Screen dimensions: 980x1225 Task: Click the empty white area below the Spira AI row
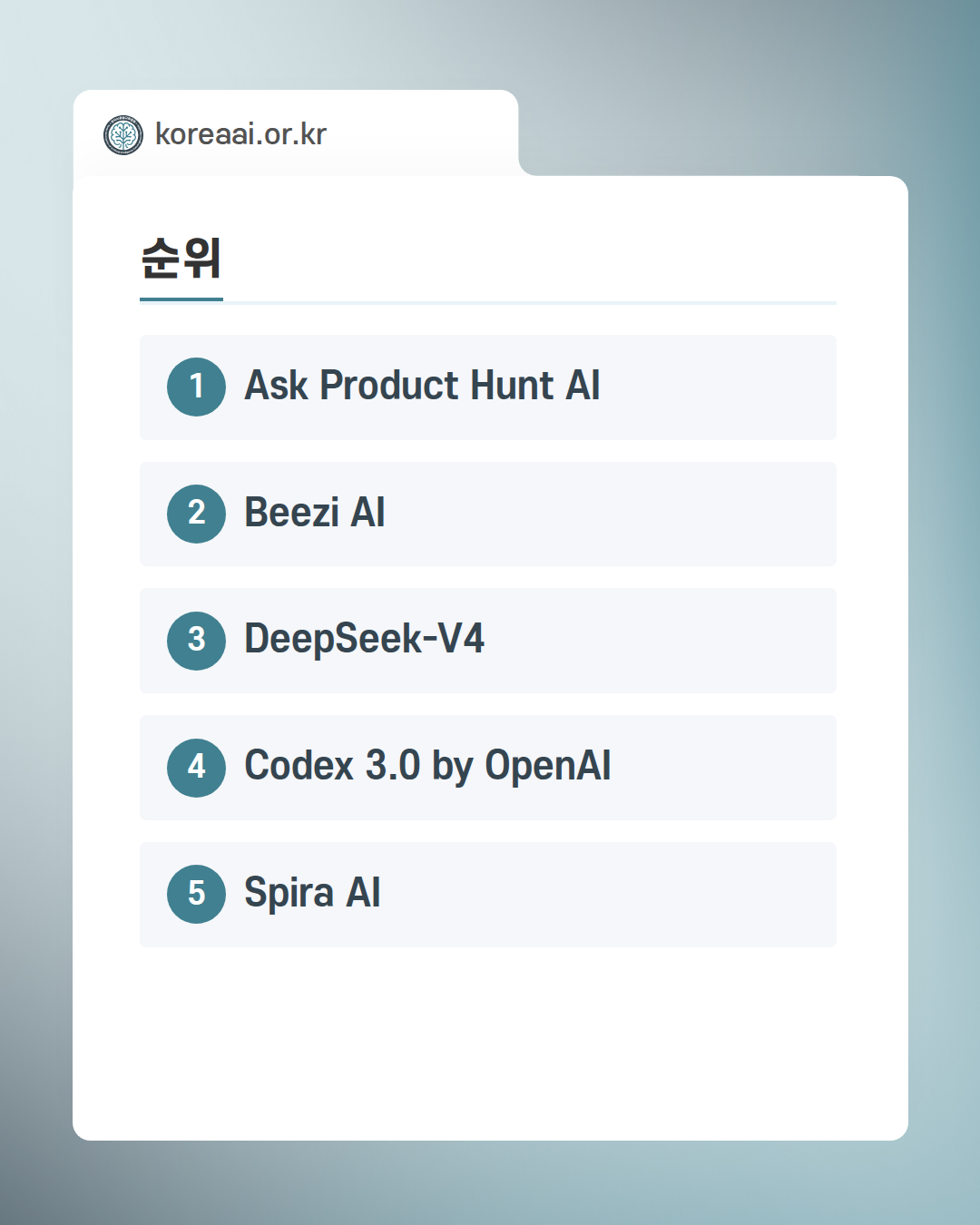pos(490,1044)
